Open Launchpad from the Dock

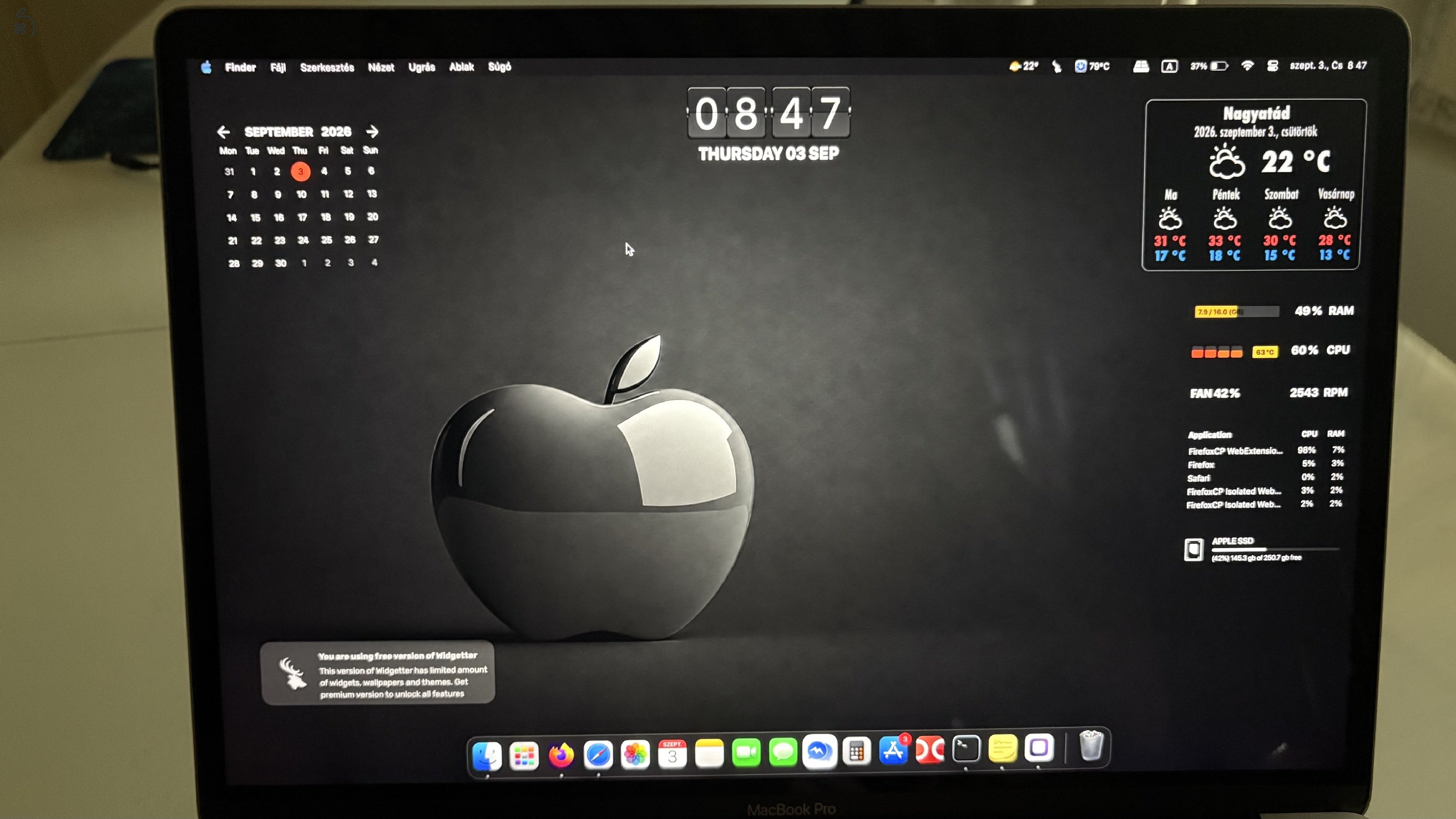coord(523,756)
